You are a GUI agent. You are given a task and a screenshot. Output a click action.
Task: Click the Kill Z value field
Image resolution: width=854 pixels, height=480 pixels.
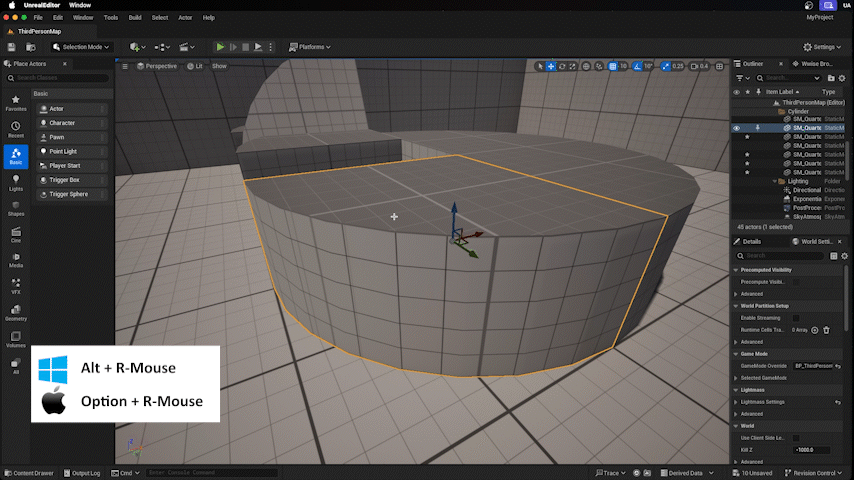click(810, 450)
